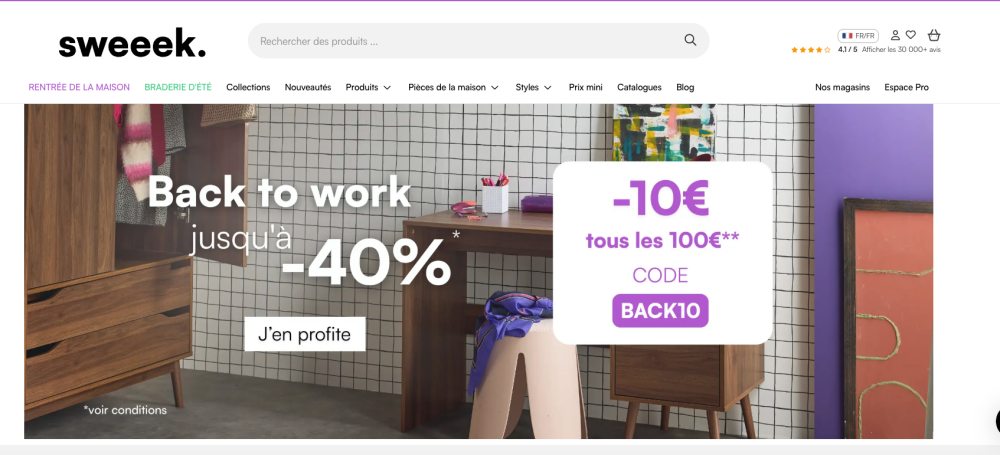The width and height of the screenshot is (1000, 455).
Task: Click the star rating icons
Action: (811, 50)
